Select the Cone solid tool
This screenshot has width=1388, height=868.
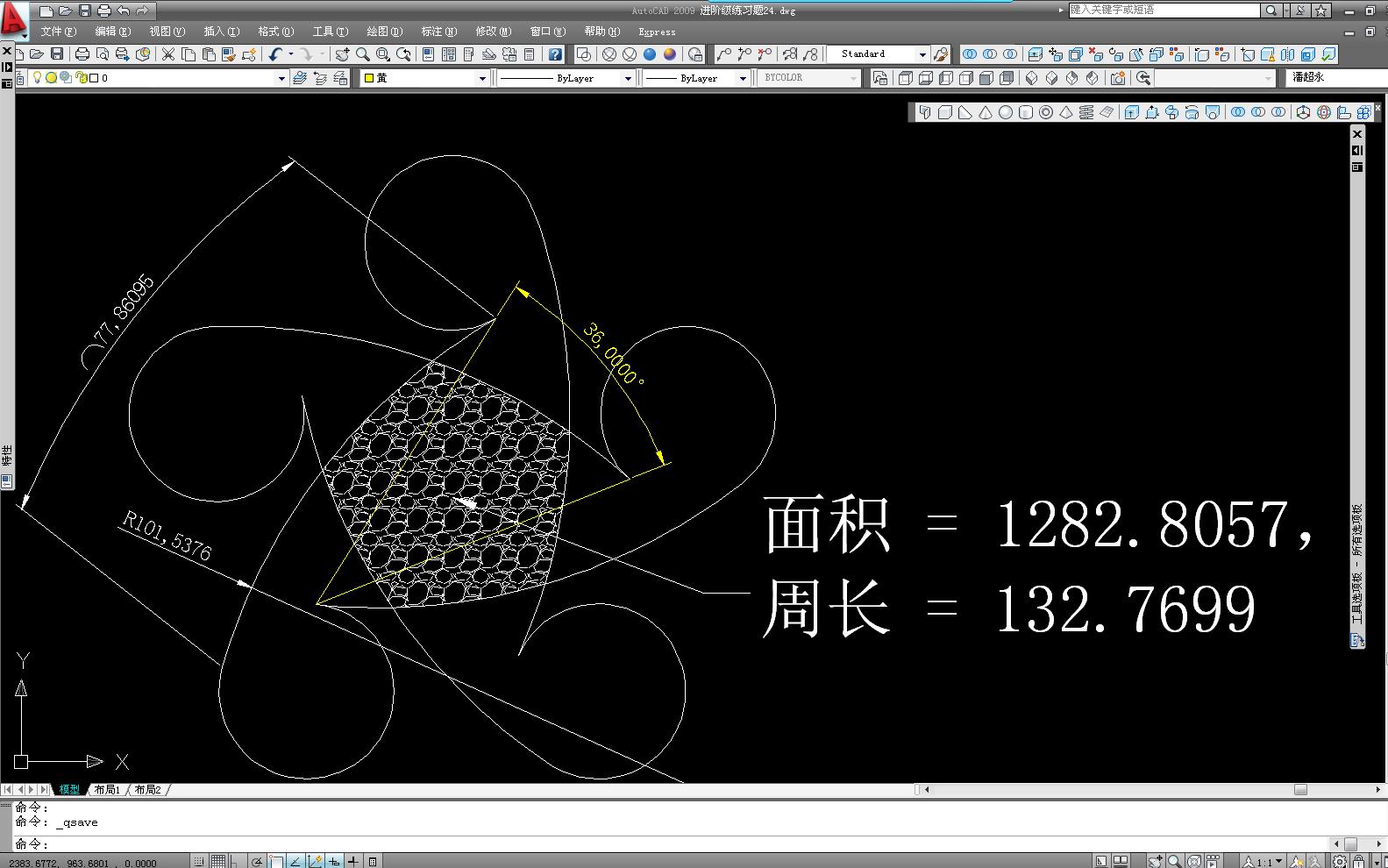click(x=986, y=112)
